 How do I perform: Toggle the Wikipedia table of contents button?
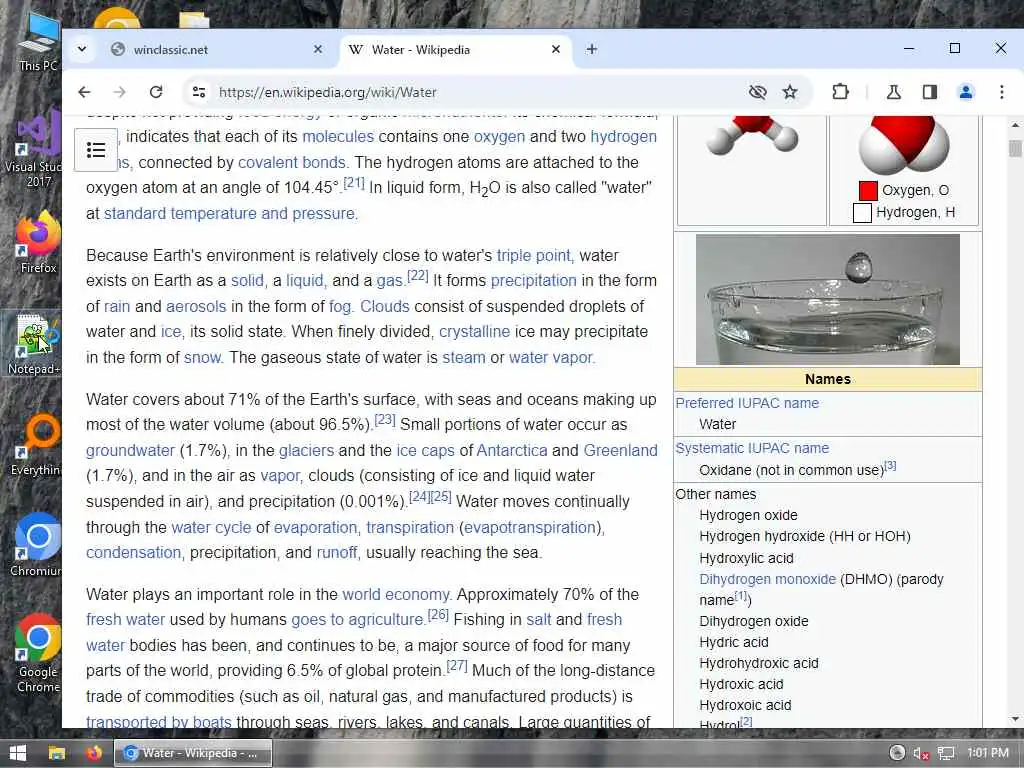coord(96,150)
